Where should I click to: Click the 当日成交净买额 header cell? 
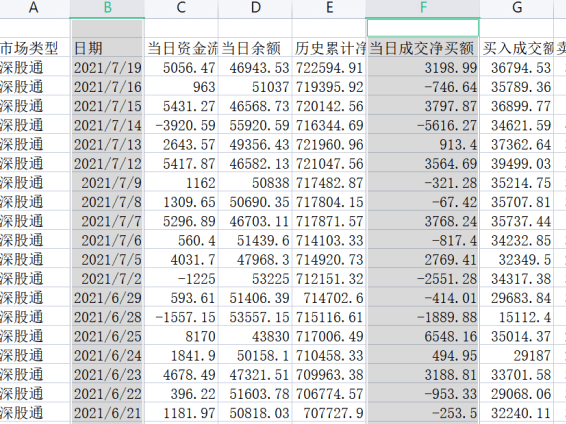(423, 48)
